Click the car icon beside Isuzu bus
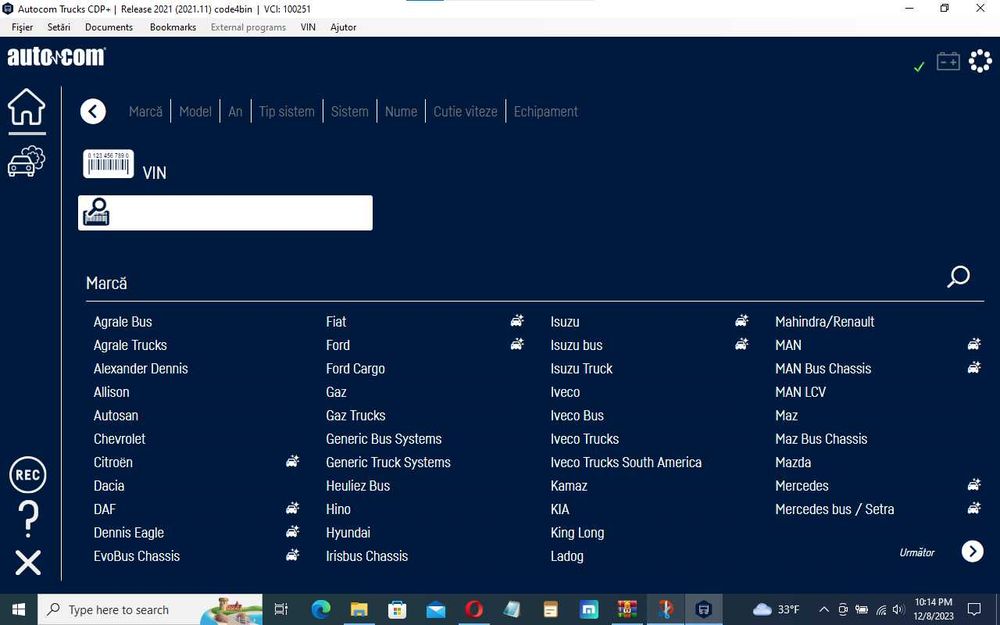1000x625 pixels. (x=742, y=344)
